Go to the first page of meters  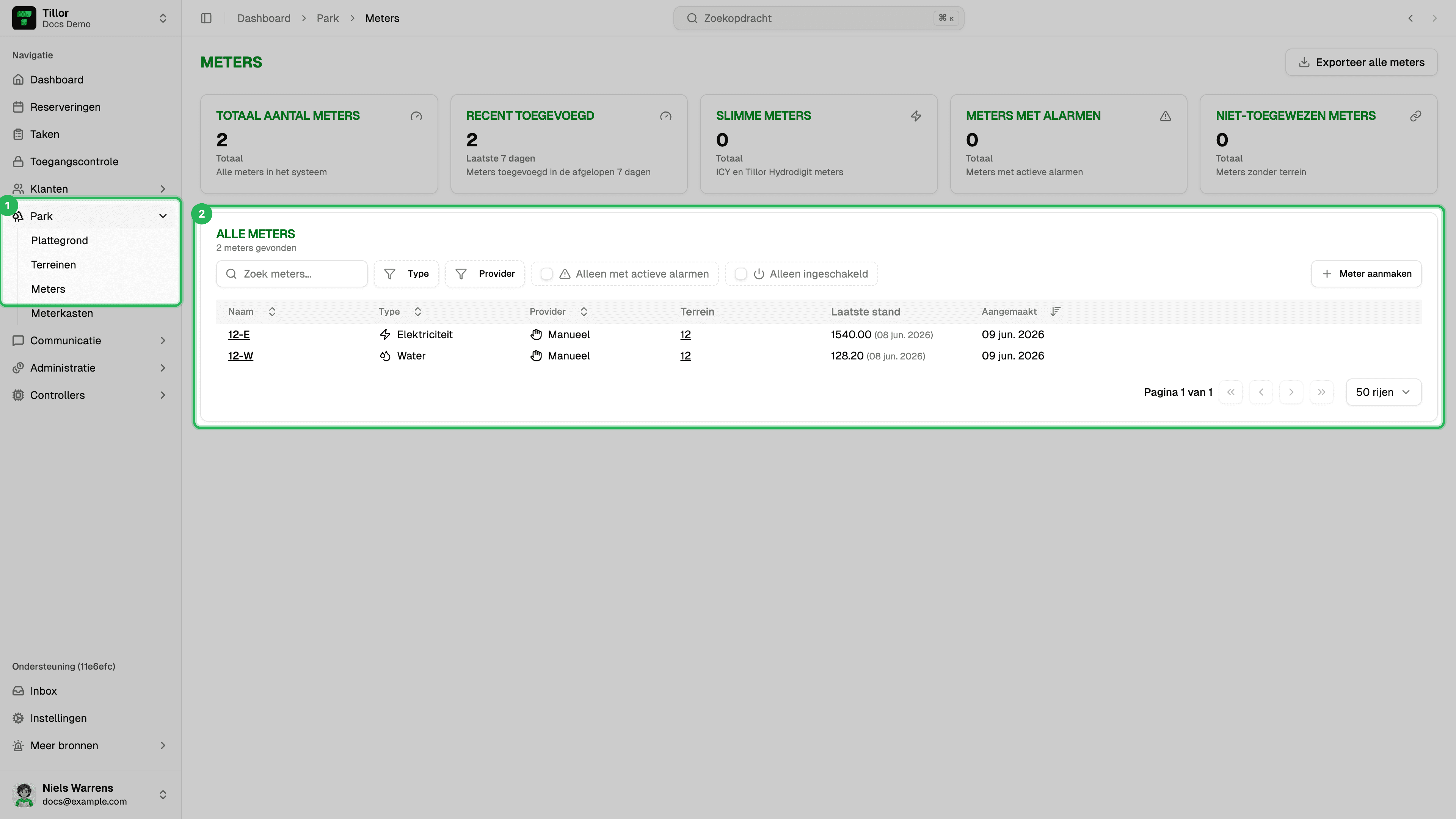(1230, 392)
